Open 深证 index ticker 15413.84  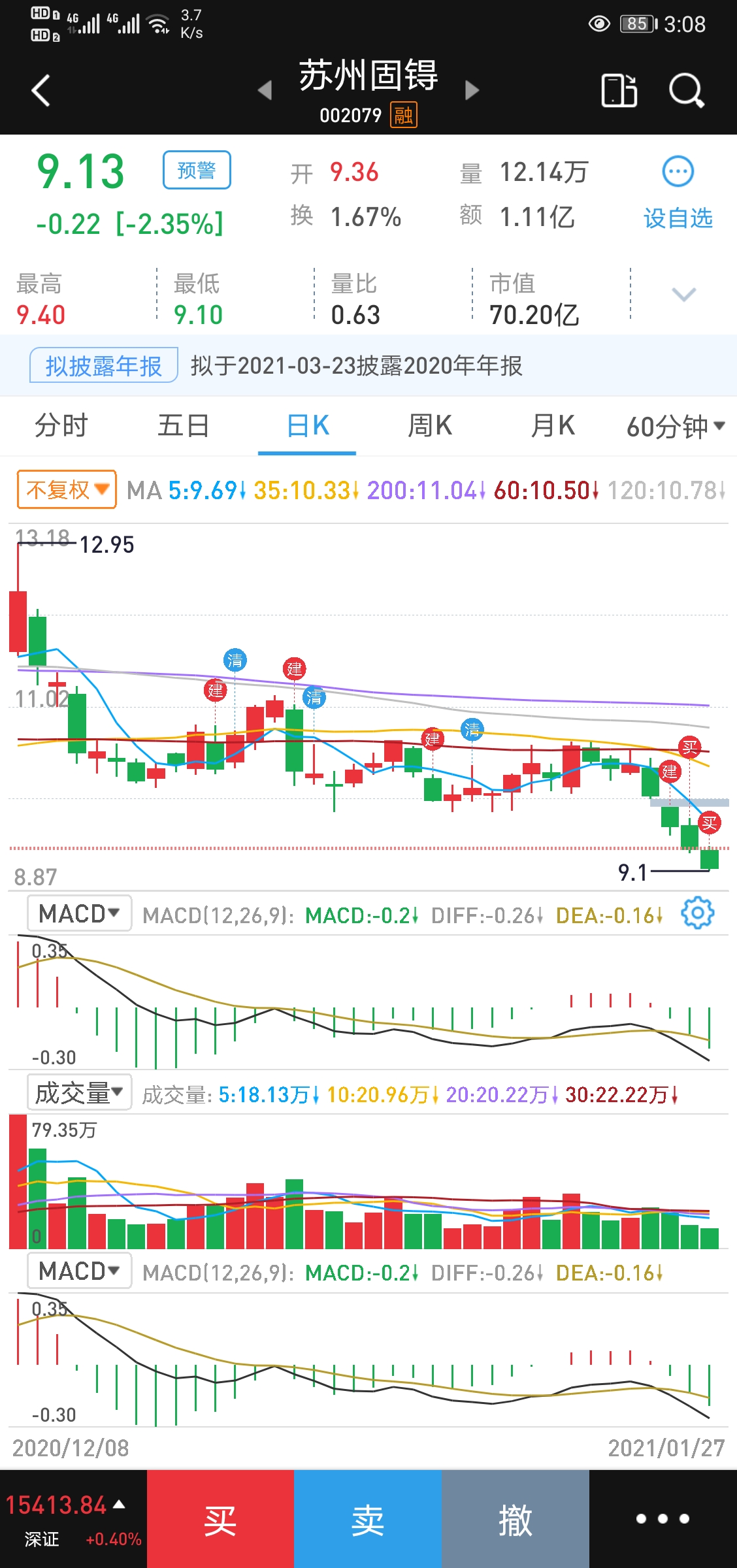tap(73, 1520)
